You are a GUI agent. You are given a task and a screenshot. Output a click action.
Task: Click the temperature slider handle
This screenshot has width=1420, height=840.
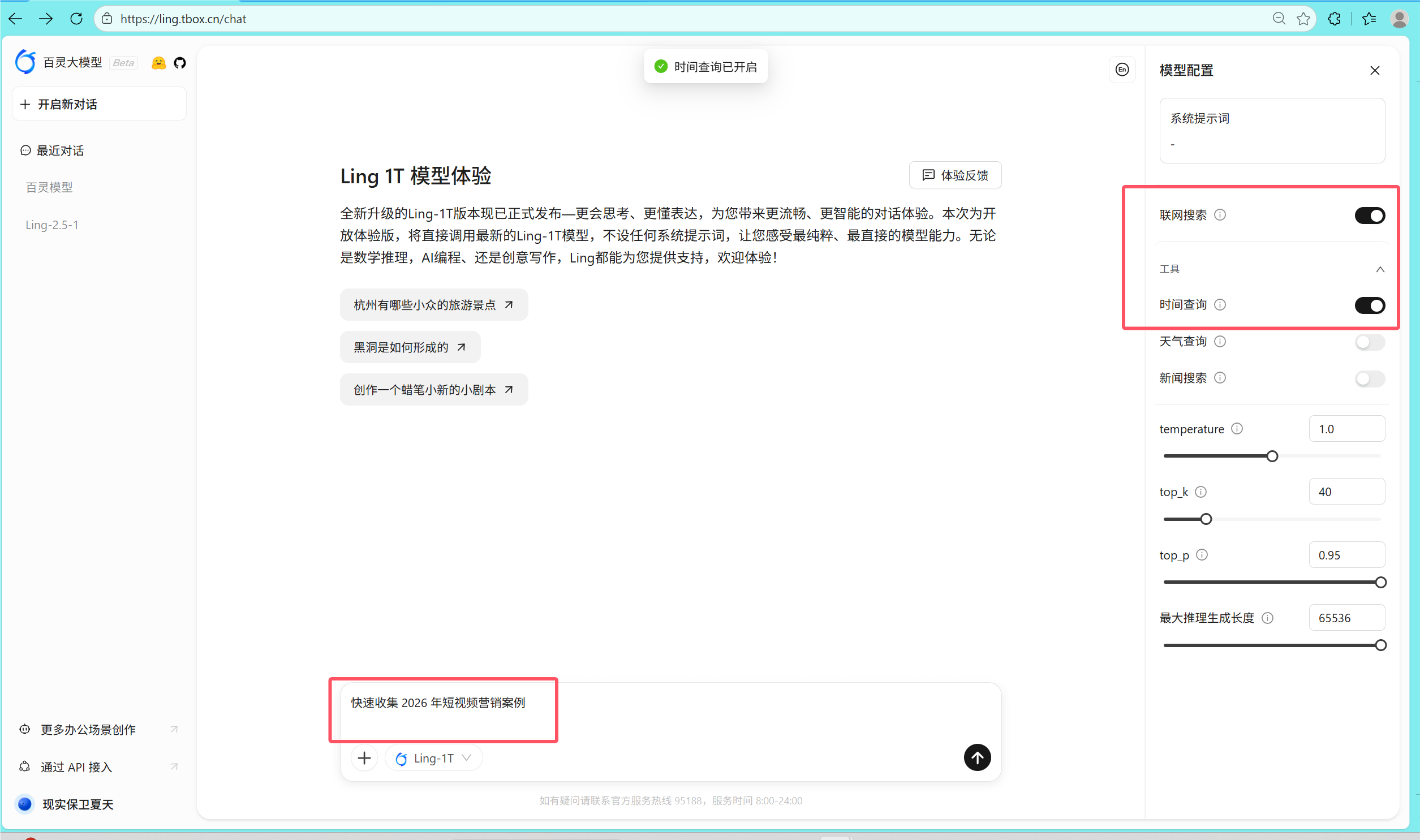tap(1272, 456)
